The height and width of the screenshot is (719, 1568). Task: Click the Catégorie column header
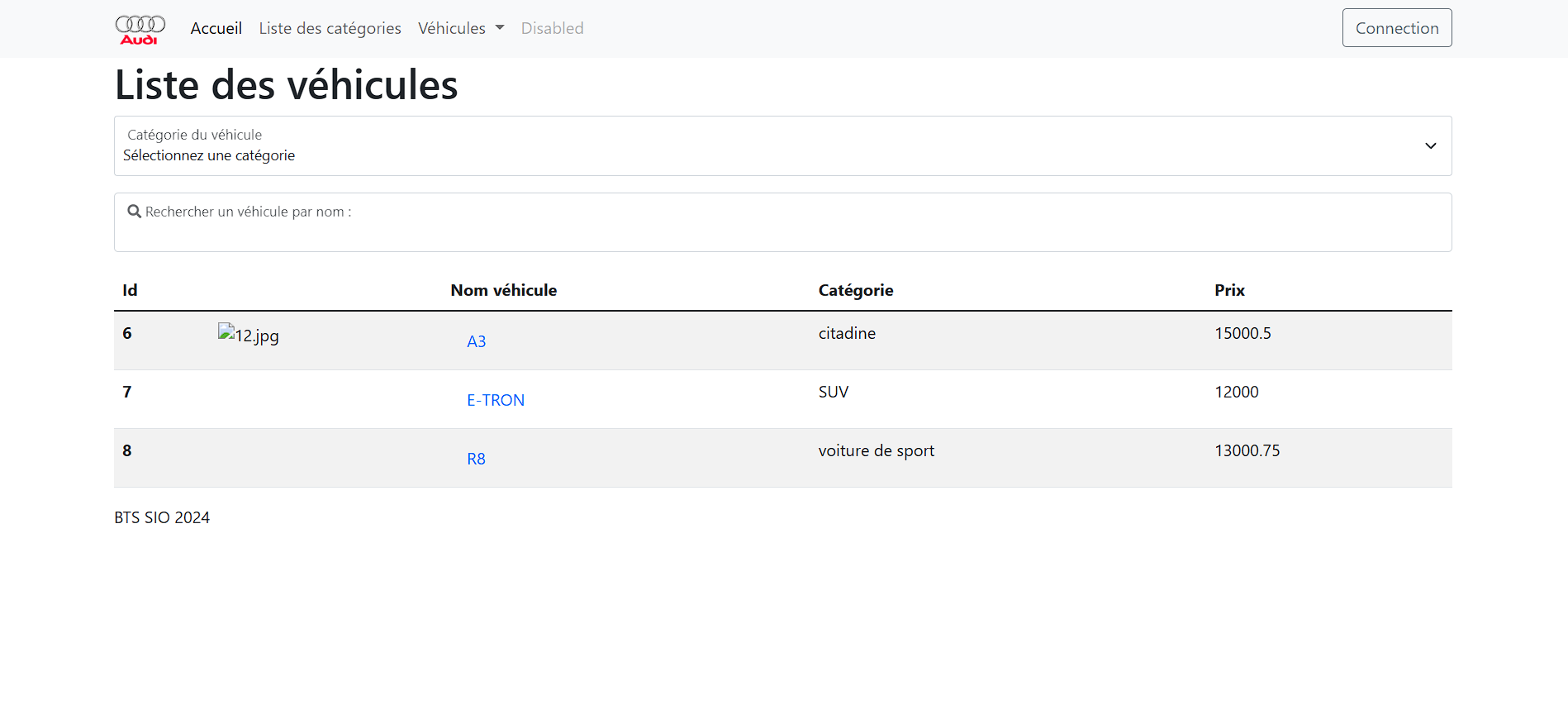tap(856, 290)
